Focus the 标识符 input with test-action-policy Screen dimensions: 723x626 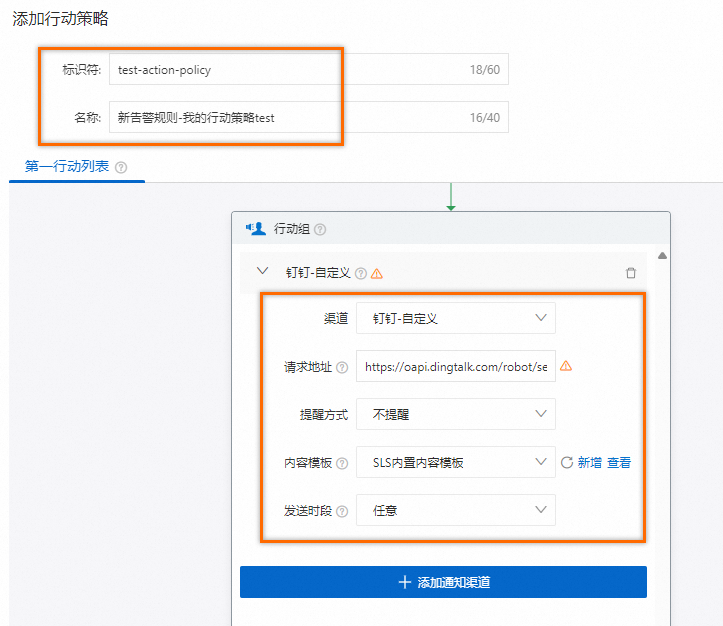pyautogui.click(x=309, y=70)
